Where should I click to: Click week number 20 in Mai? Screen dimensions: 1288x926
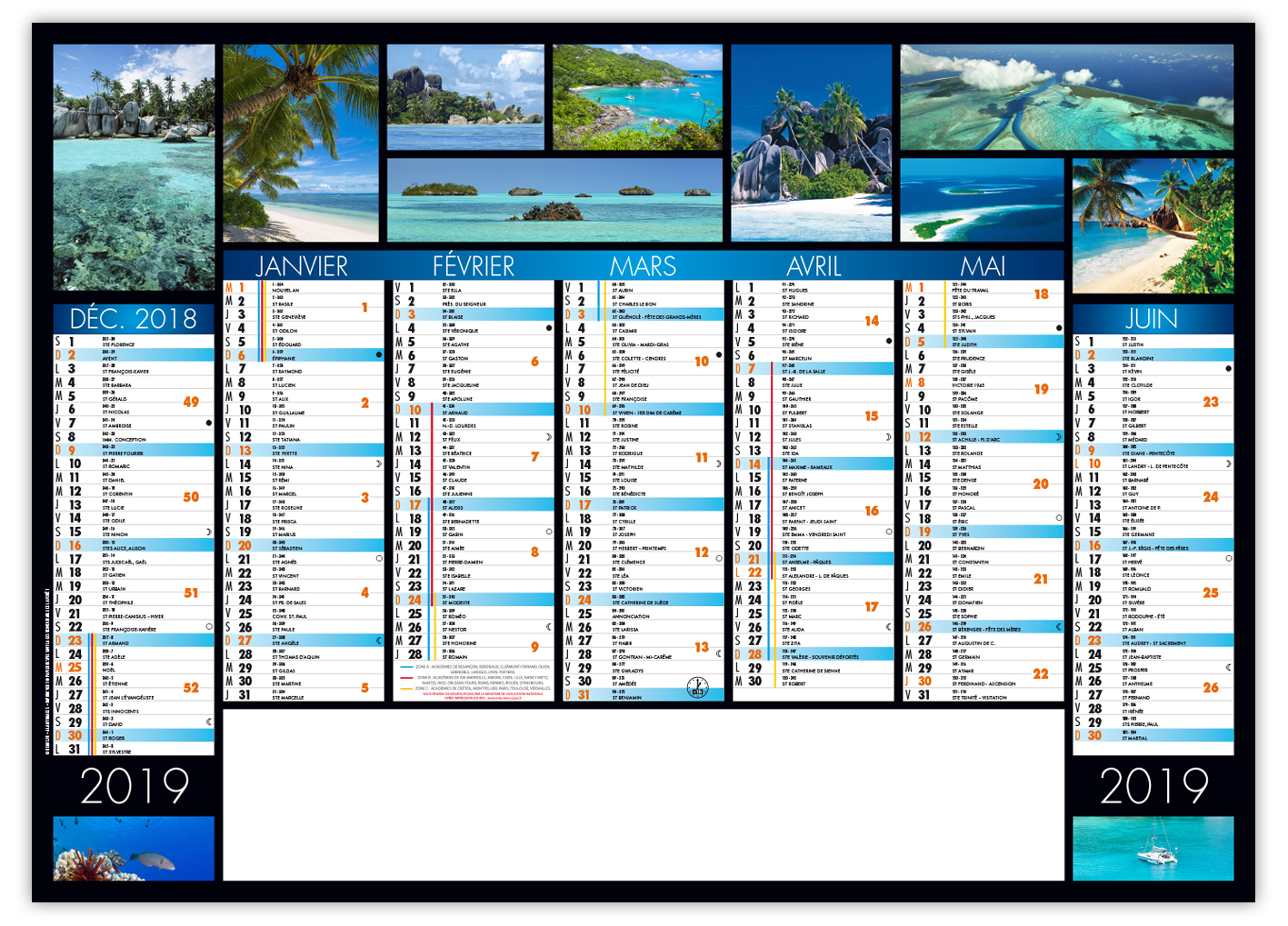click(1041, 484)
